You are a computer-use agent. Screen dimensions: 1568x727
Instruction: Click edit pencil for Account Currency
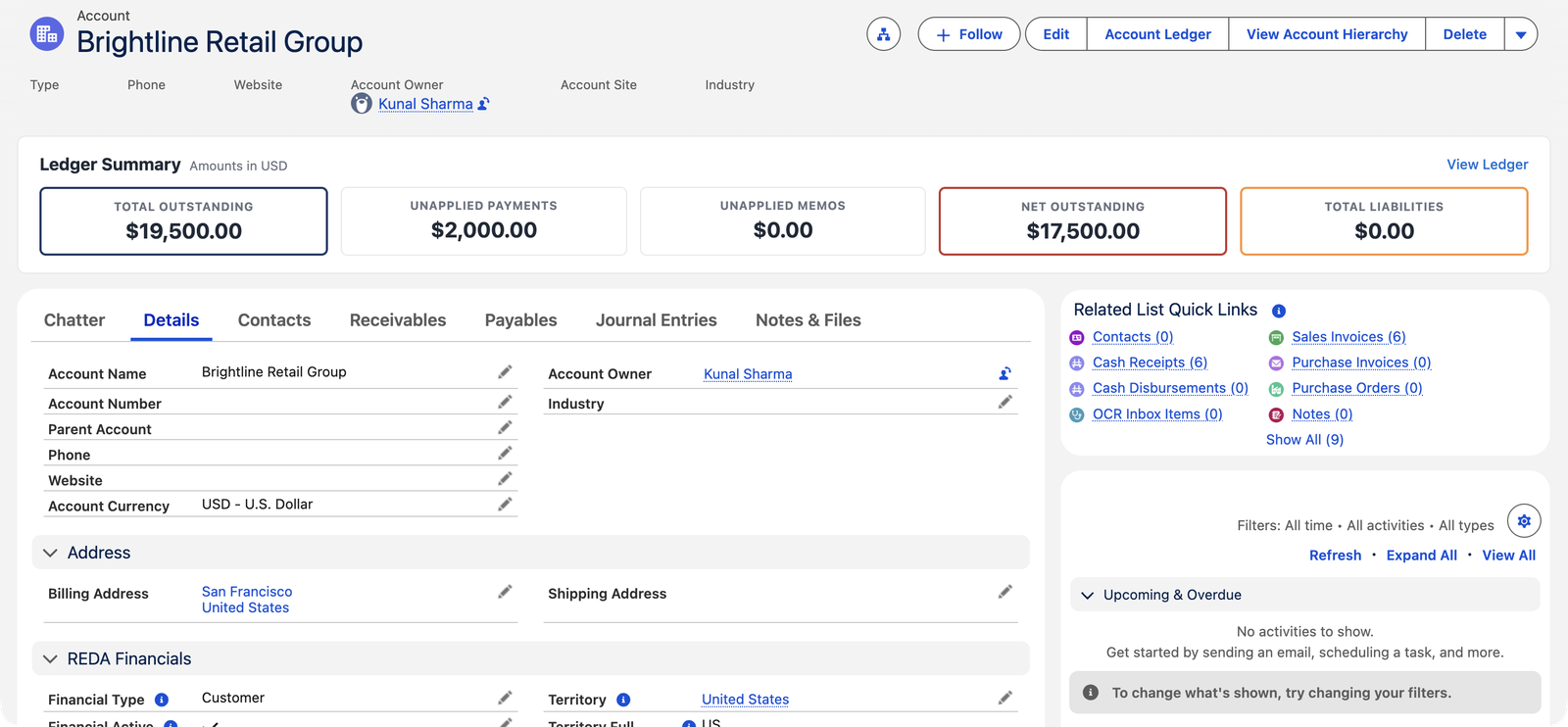pyautogui.click(x=505, y=504)
